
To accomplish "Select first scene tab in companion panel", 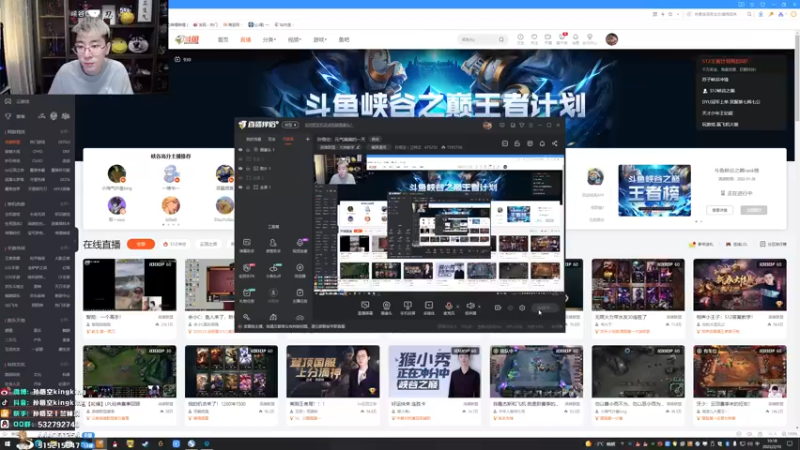I will point(254,139).
